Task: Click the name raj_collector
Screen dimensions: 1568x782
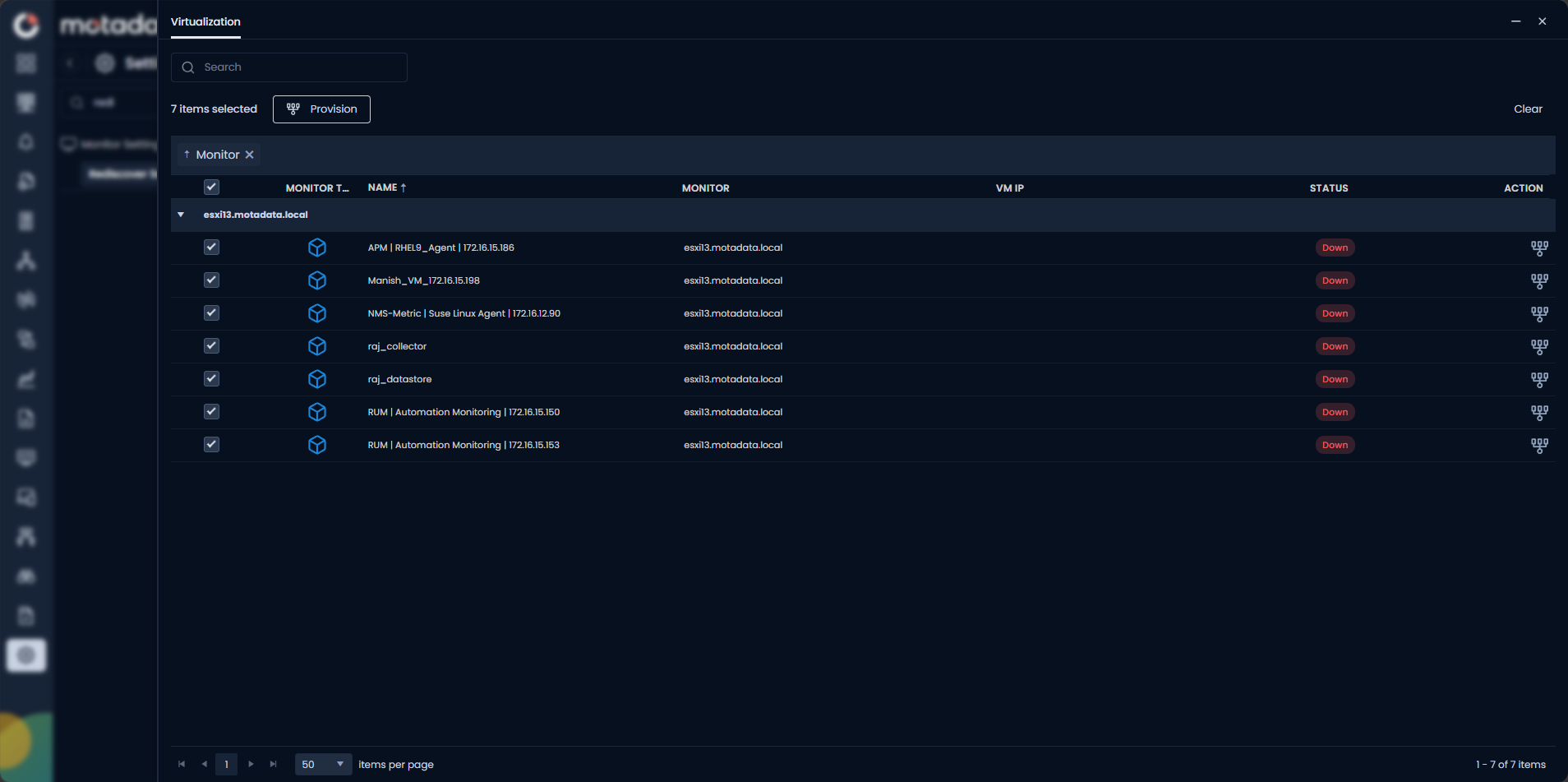Action: click(x=397, y=346)
